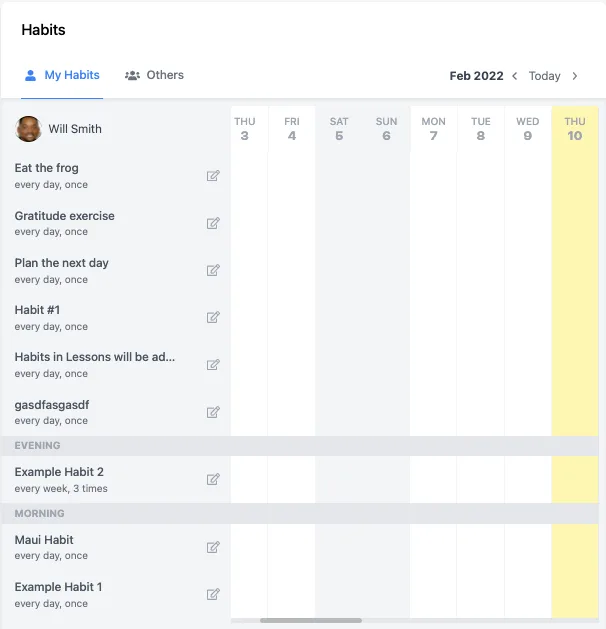This screenshot has height=629, width=606.
Task: Open the Habits in Lessons habit
Action: [x=95, y=357]
